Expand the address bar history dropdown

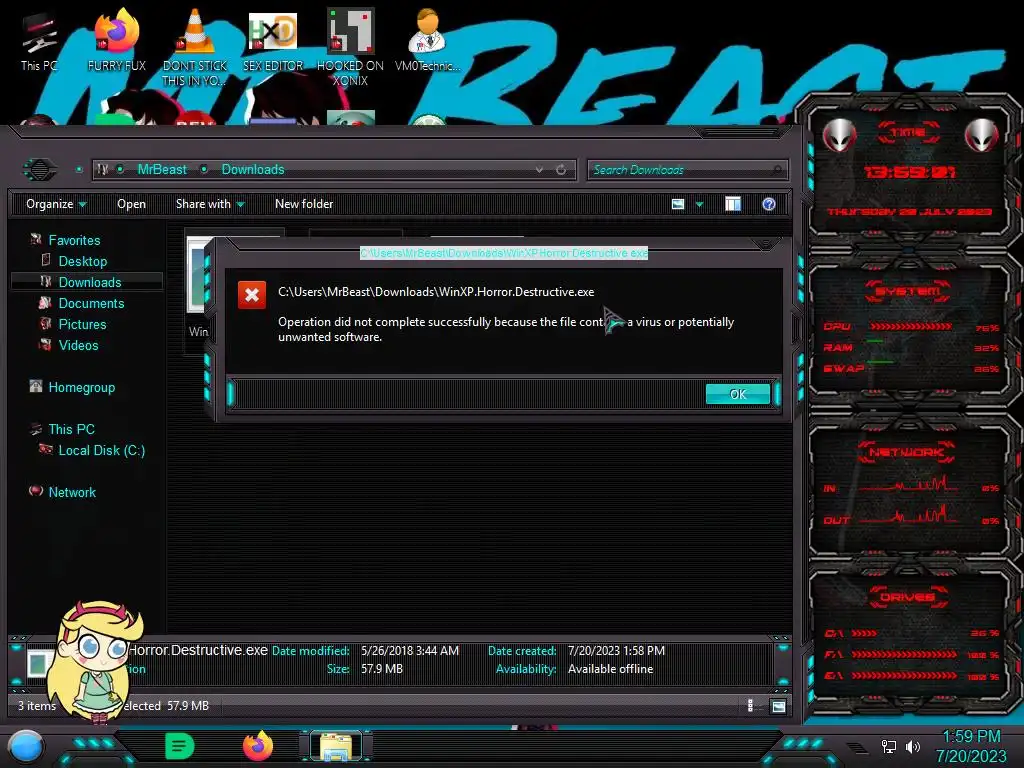point(539,170)
